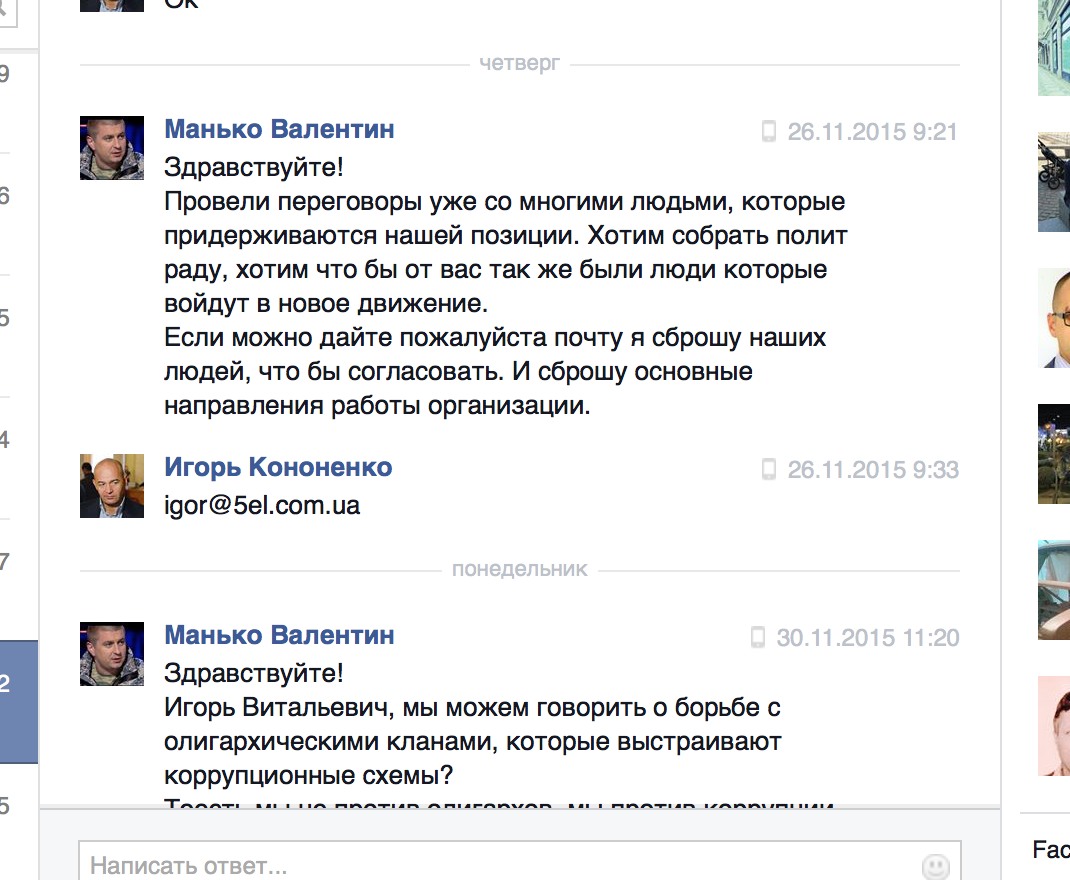Open the right sidebar photo of man with glasses

(1054, 318)
